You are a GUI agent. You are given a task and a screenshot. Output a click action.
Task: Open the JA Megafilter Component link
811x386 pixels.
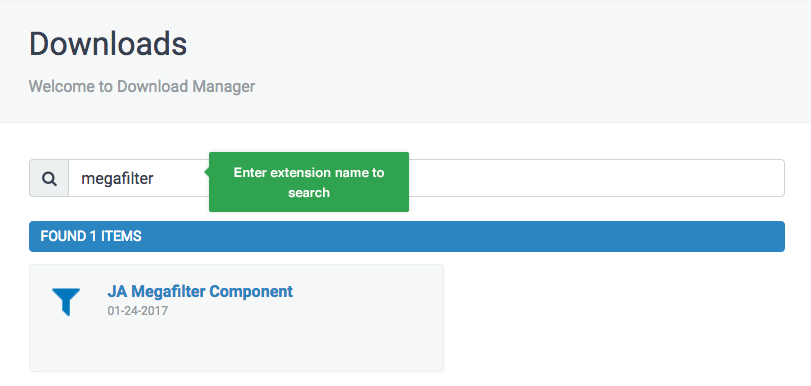(200, 291)
